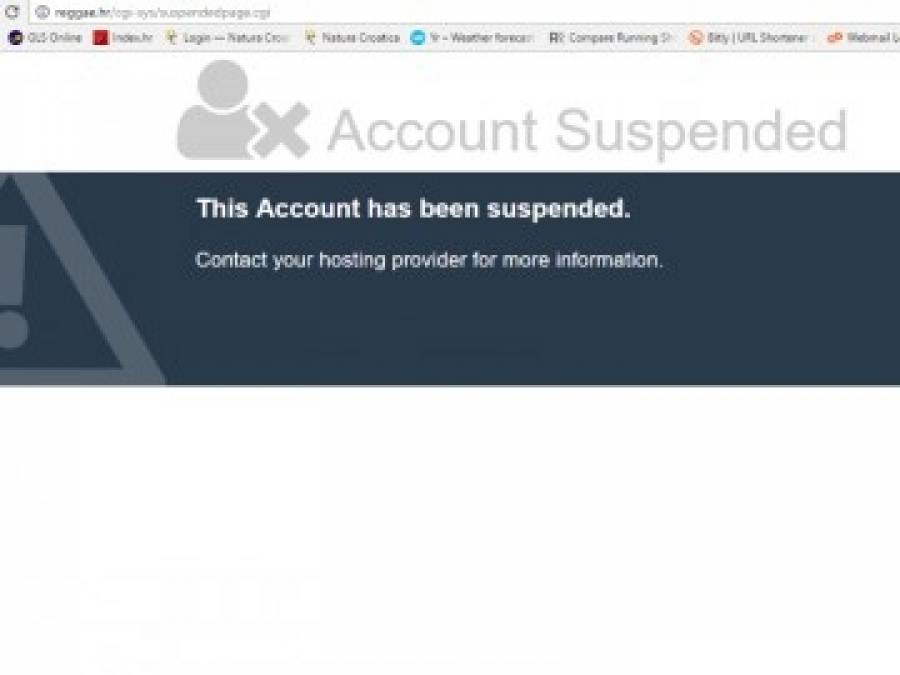The width and height of the screenshot is (900, 675).
Task: Click the Account Suspended heading
Action: tap(587, 131)
